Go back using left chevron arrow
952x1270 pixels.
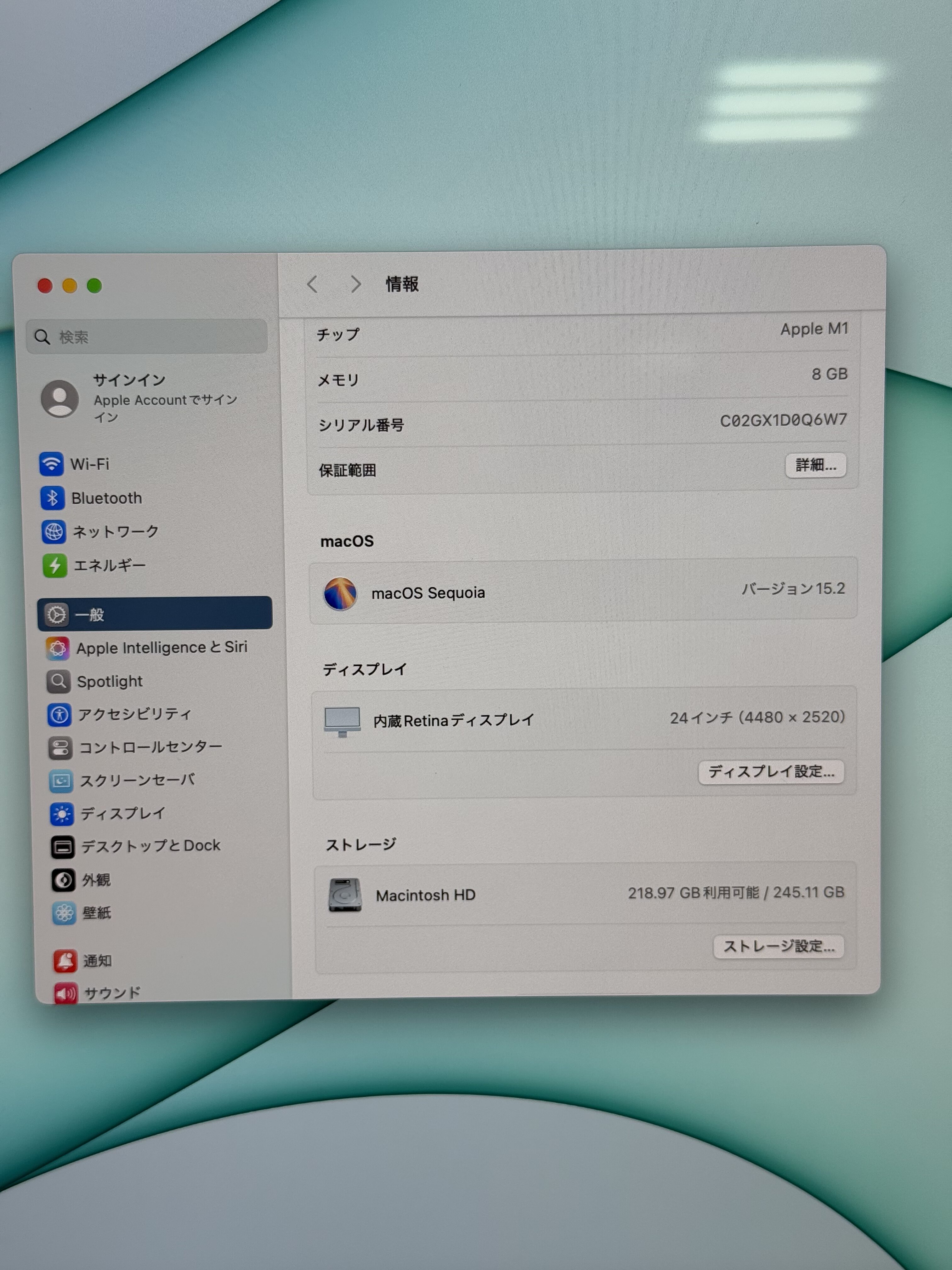(313, 284)
